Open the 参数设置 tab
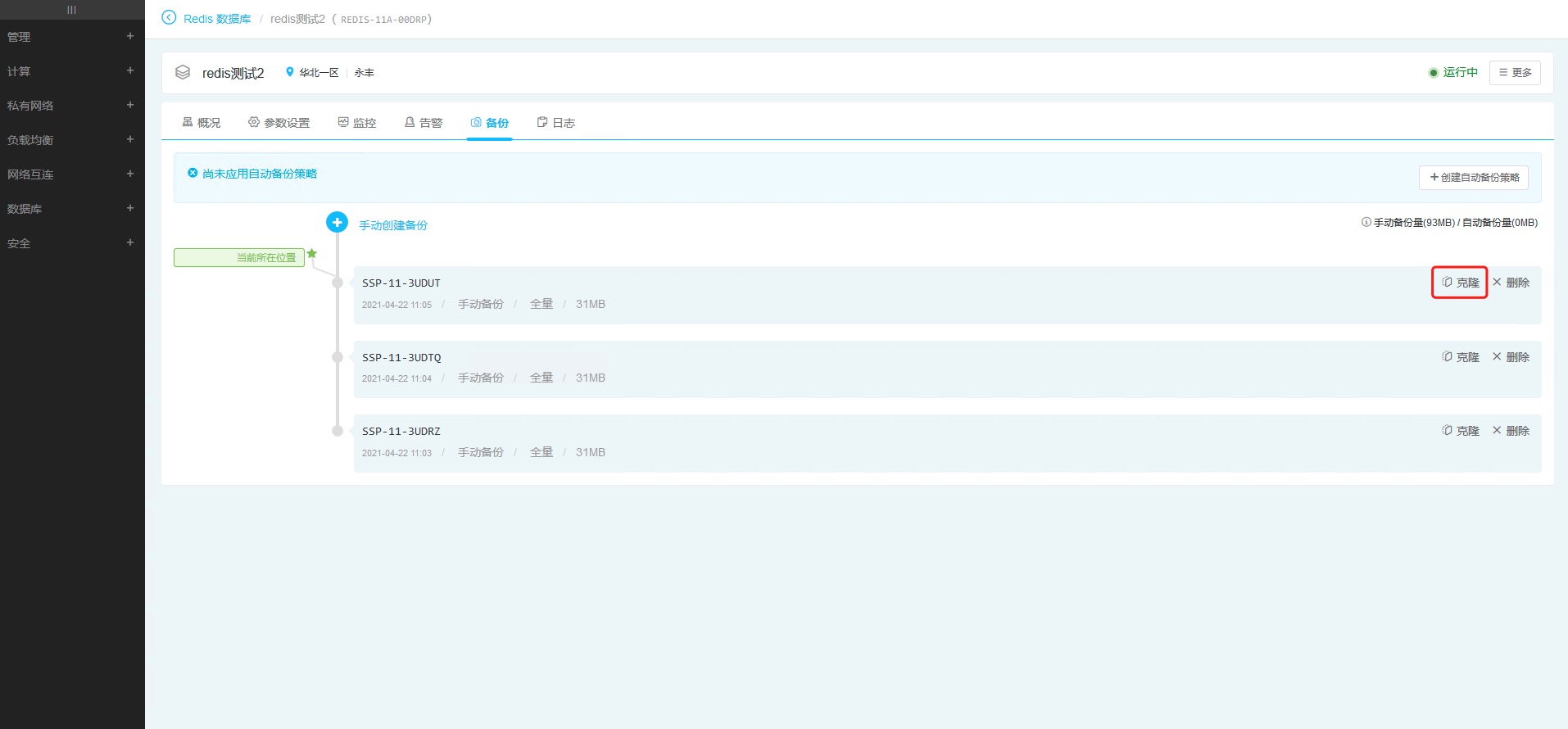Viewport: 1568px width, 729px height. (x=279, y=123)
